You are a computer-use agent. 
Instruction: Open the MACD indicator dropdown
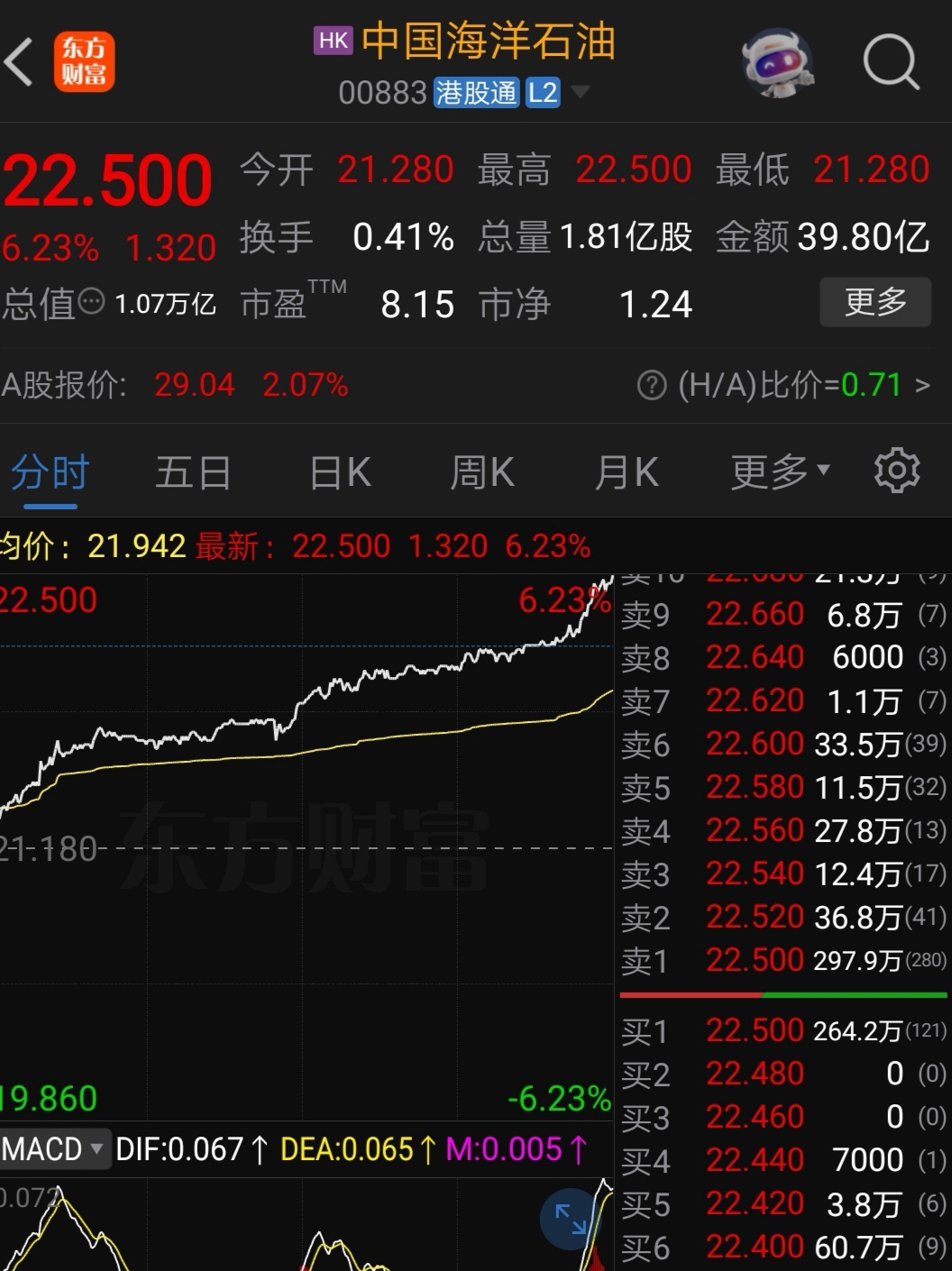54,1148
